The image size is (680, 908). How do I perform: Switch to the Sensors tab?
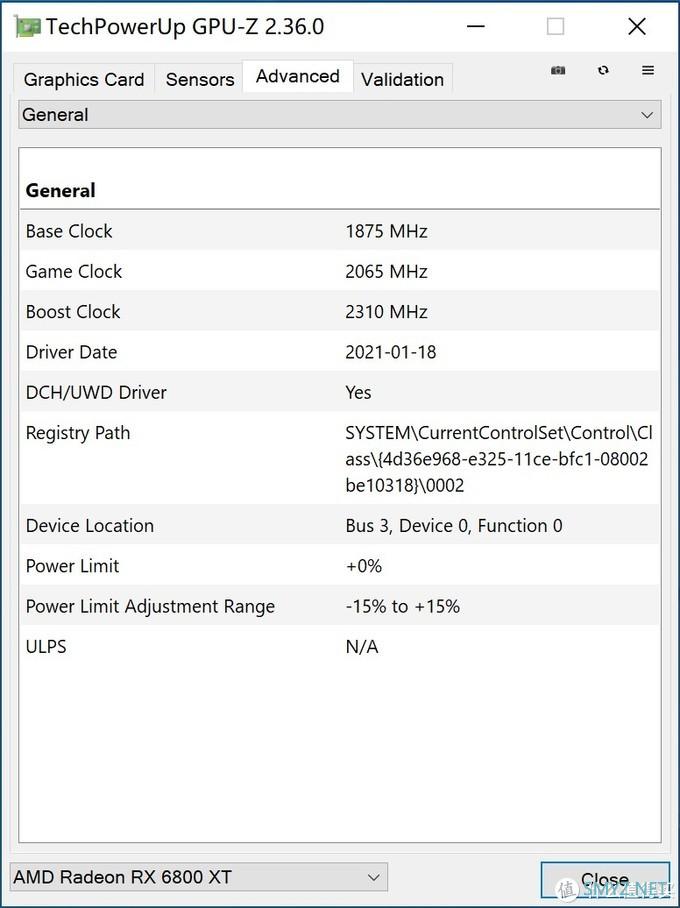(200, 79)
